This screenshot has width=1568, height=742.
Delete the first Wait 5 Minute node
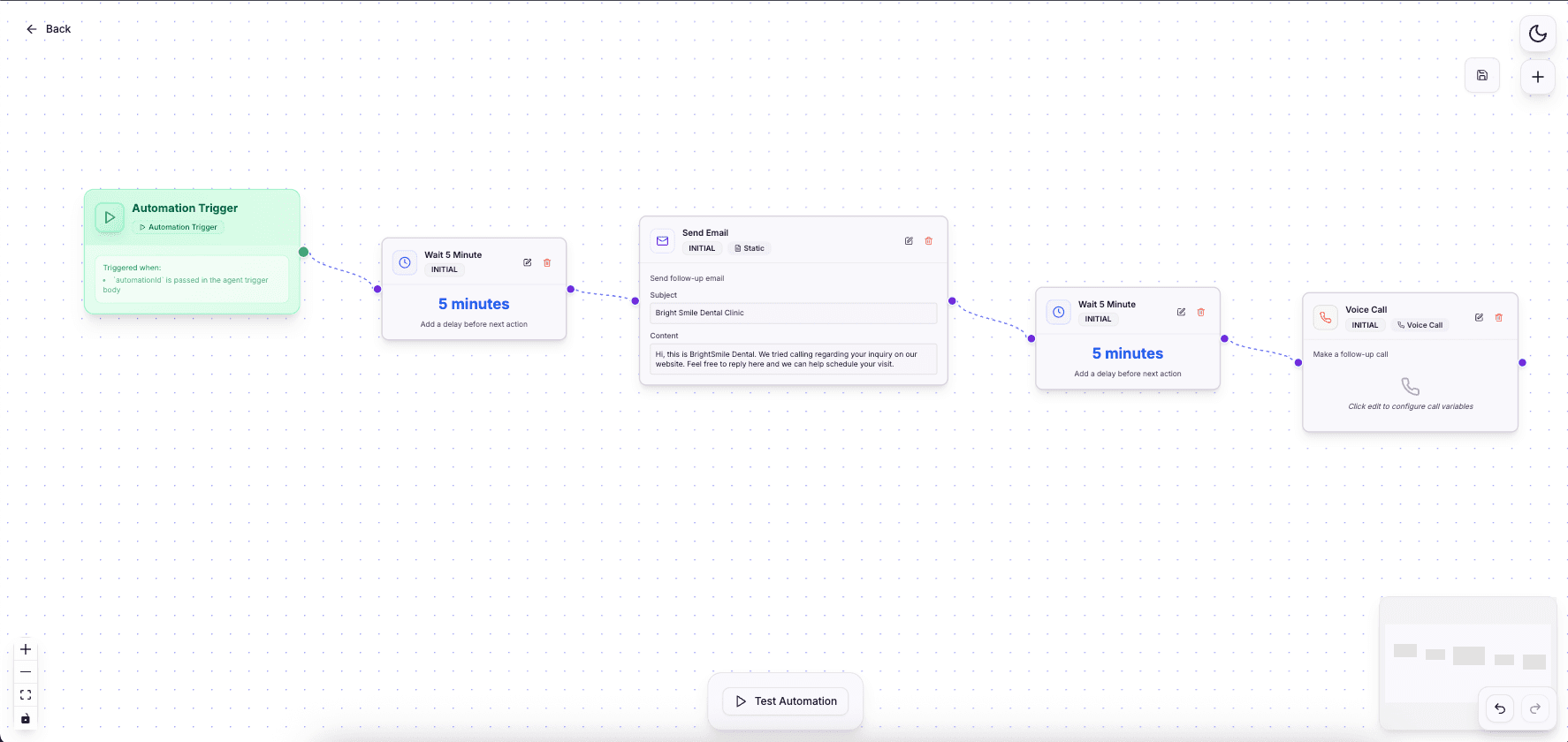coord(547,262)
